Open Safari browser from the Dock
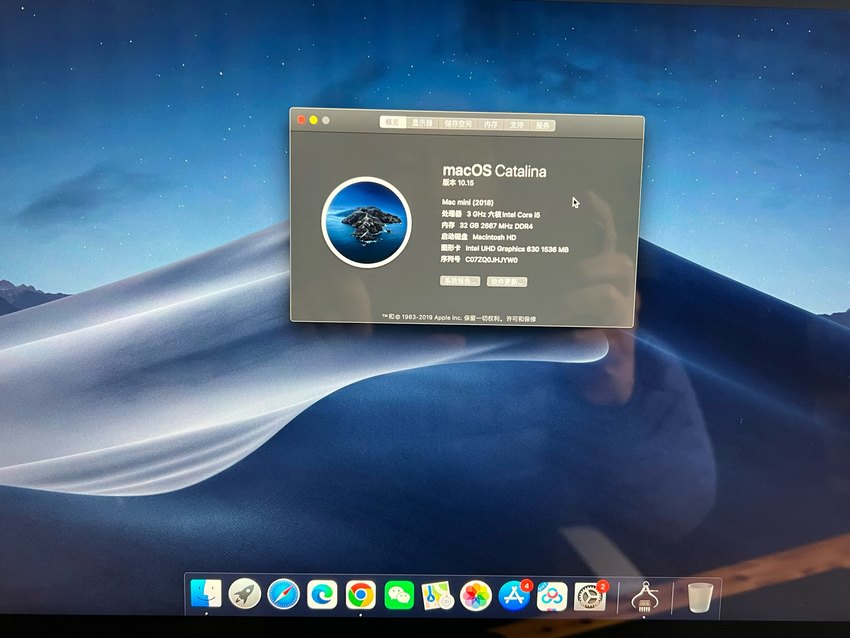The height and width of the screenshot is (638, 850). tap(283, 595)
